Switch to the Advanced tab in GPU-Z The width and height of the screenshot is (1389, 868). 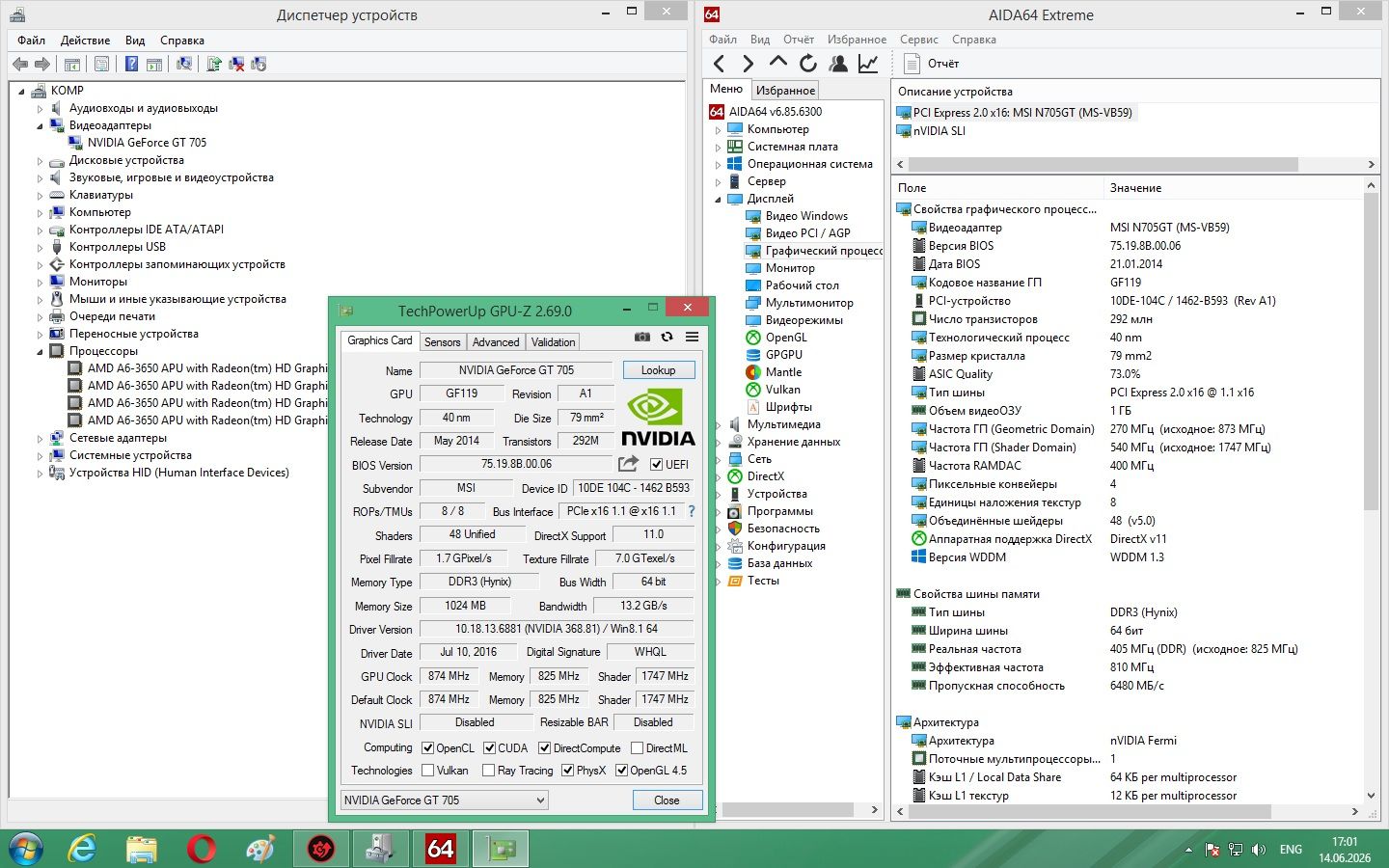(x=496, y=341)
